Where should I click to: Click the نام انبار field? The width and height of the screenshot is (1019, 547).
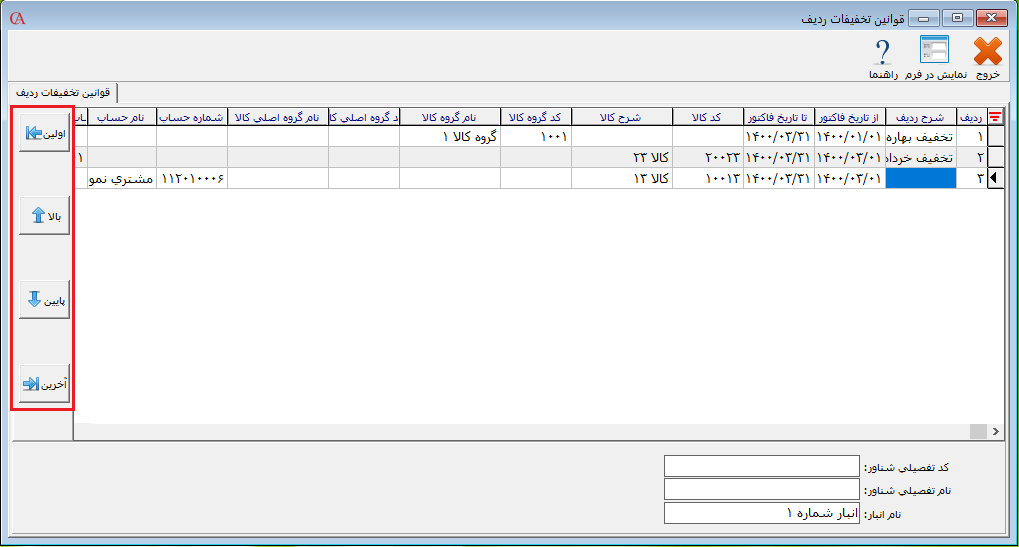pos(761,512)
